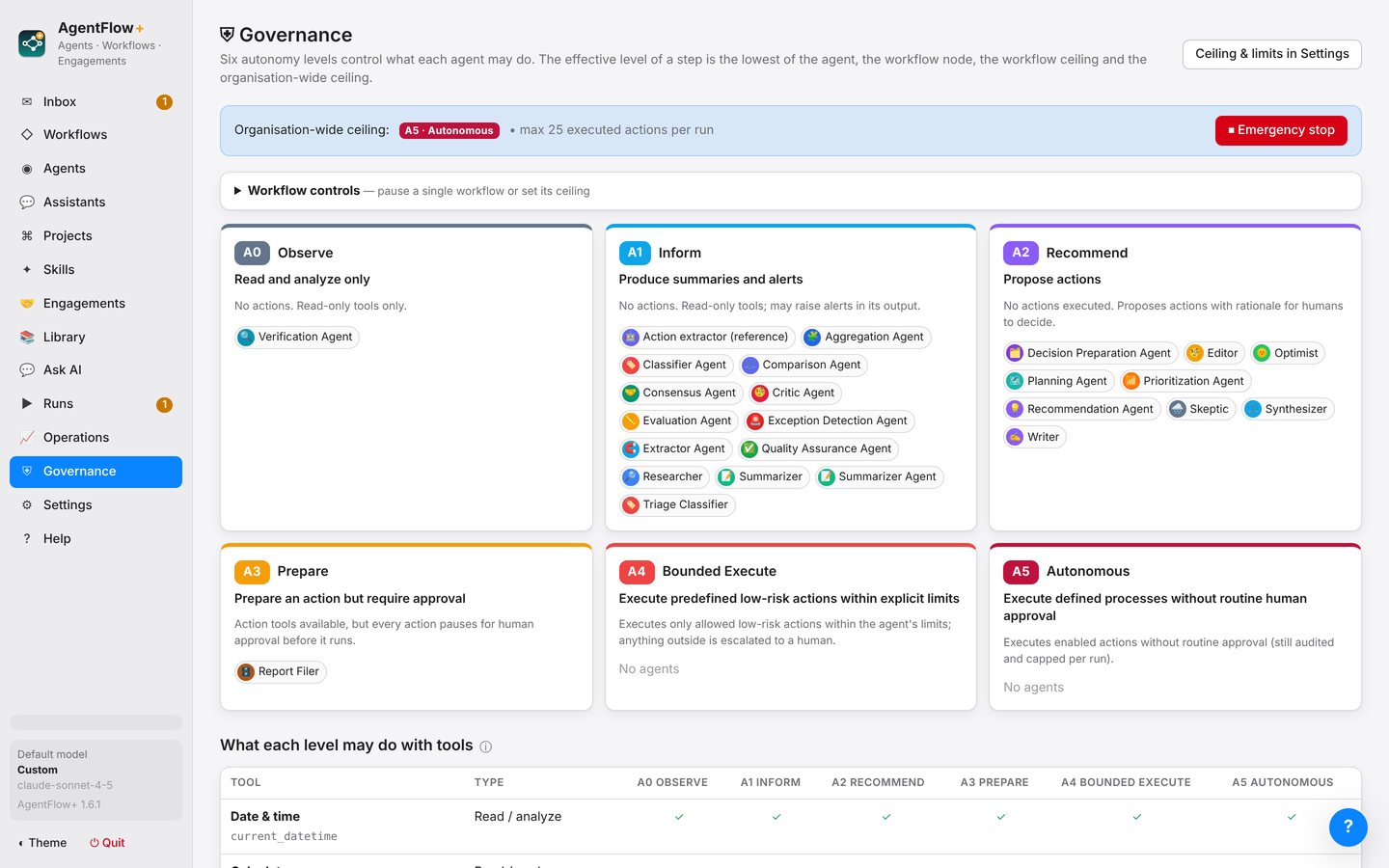Image resolution: width=1389 pixels, height=868 pixels.
Task: Open the Triage Classifier chip
Action: point(677,504)
